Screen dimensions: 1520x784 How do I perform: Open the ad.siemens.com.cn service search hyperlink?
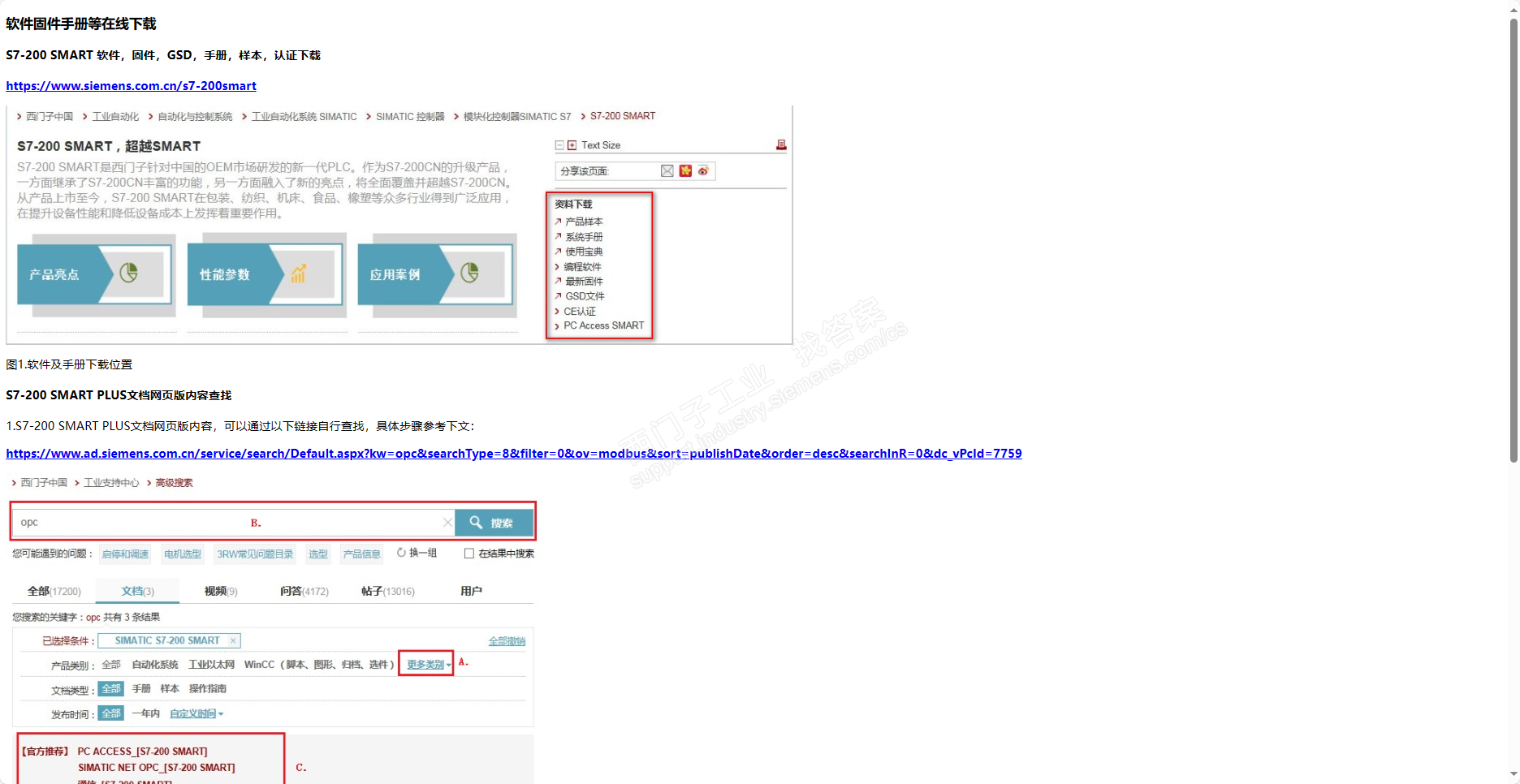[514, 454]
